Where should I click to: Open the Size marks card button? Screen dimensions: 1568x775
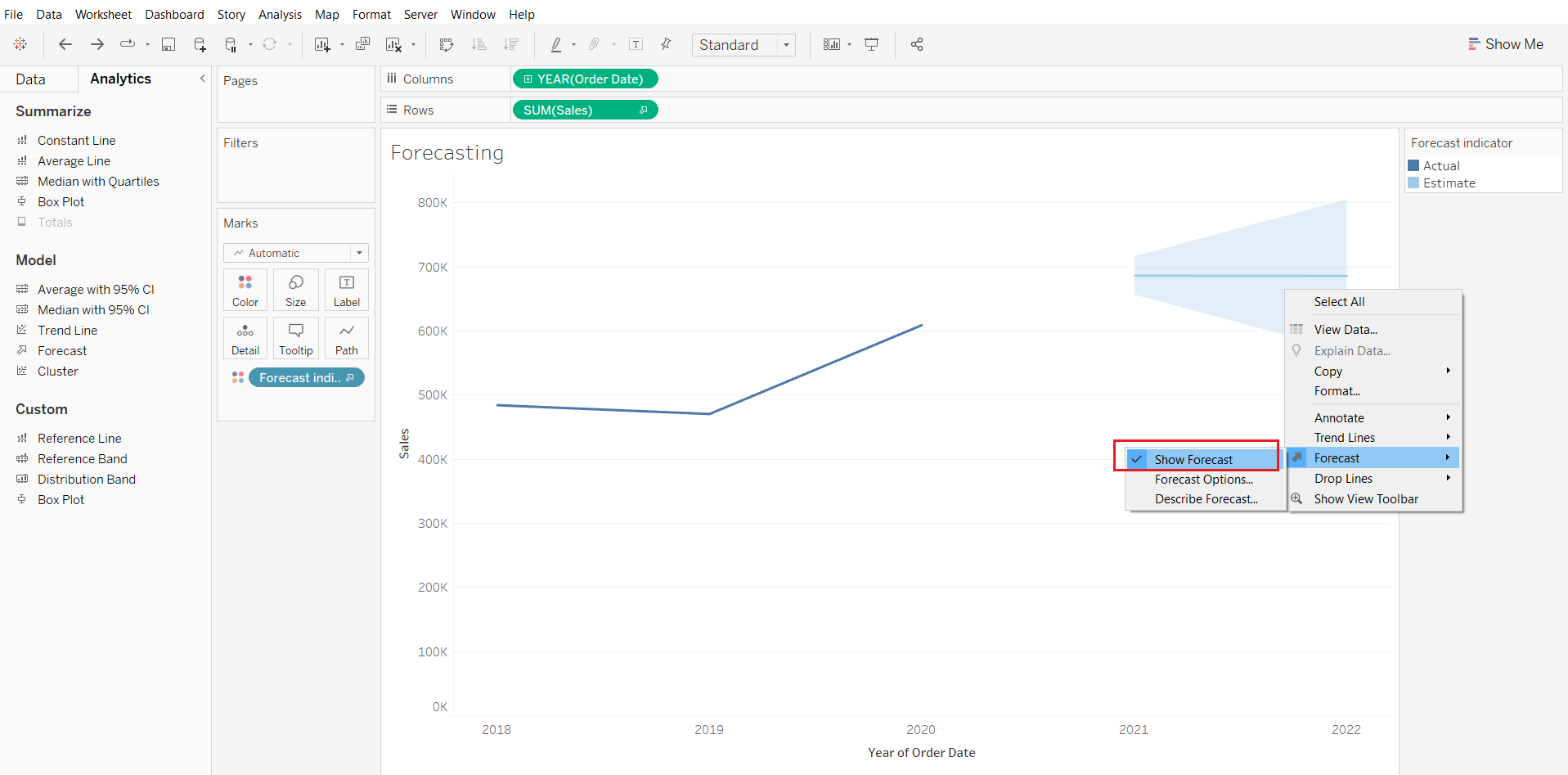pos(296,290)
